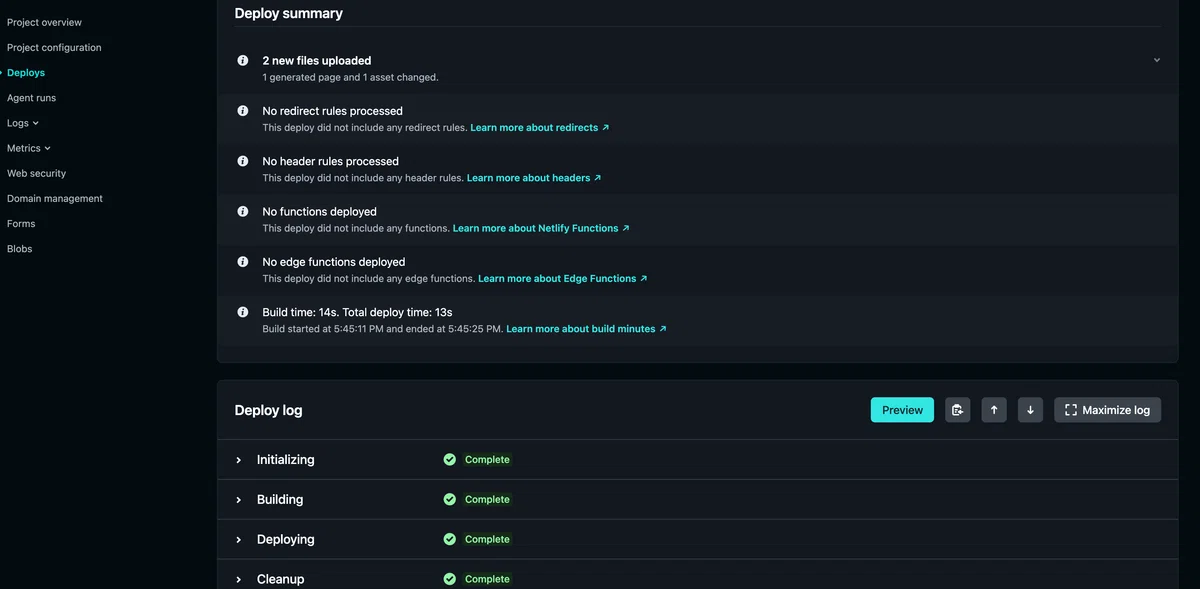Click green check icon in Building row
Viewport: 1200px width, 589px height.
tap(450, 499)
